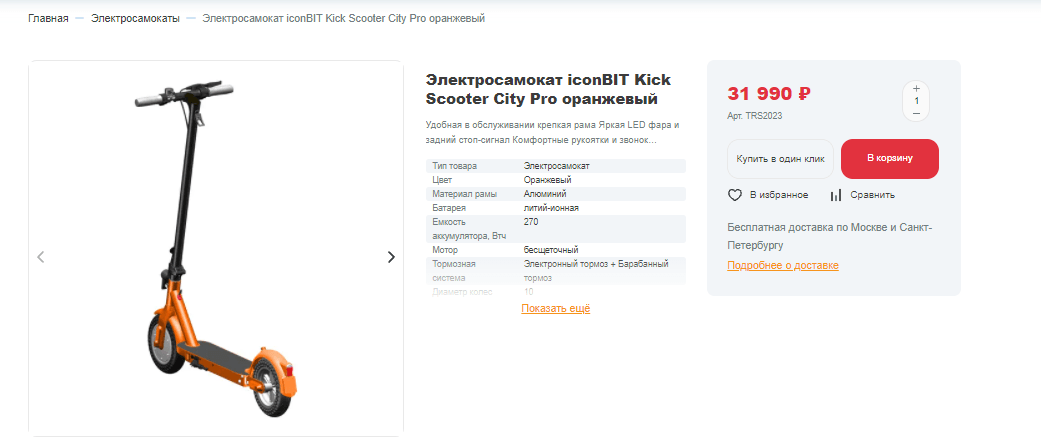This screenshot has height=448, width=1041.
Task: Open the 'Главная' breadcrumb link
Action: point(48,19)
